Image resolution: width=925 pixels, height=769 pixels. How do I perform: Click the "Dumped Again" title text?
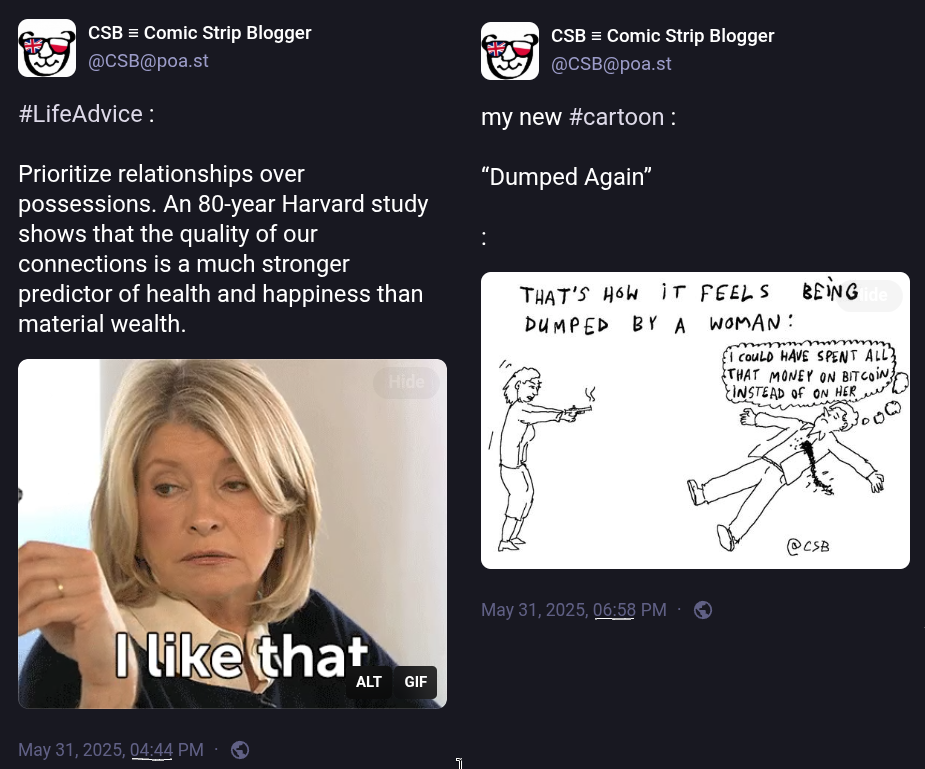click(566, 177)
